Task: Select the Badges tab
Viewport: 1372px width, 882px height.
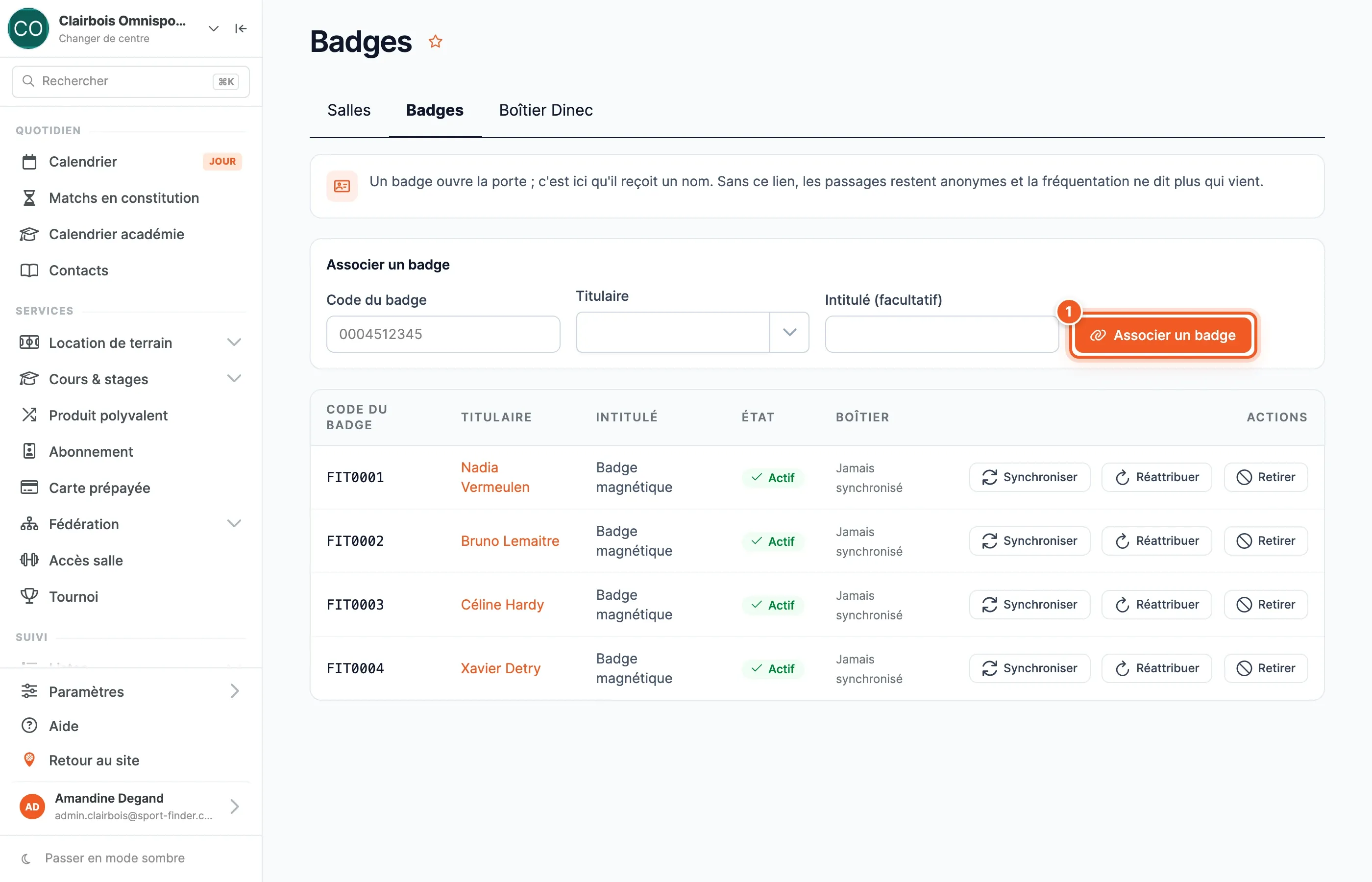Action: (435, 110)
